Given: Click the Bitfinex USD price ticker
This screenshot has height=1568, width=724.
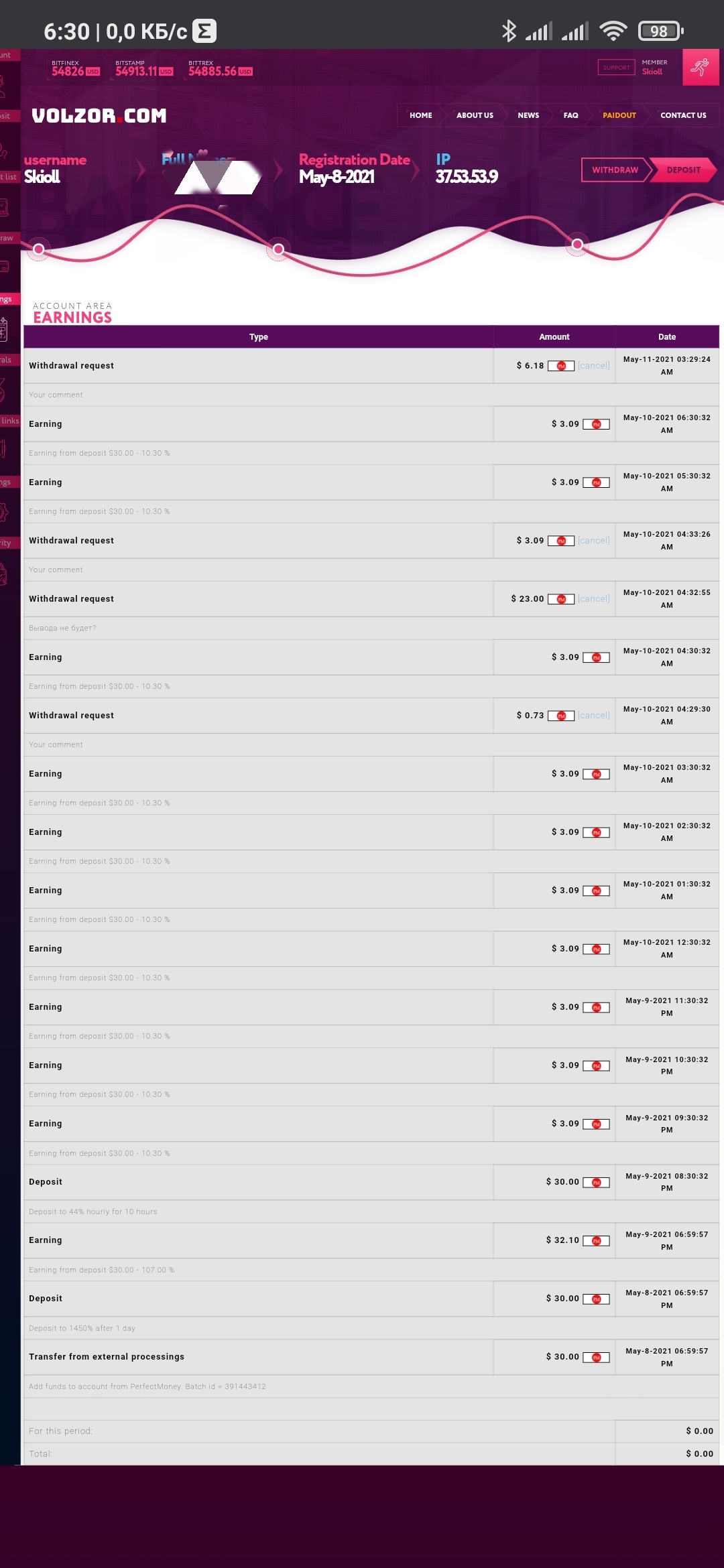Looking at the screenshot, I should pos(76,68).
